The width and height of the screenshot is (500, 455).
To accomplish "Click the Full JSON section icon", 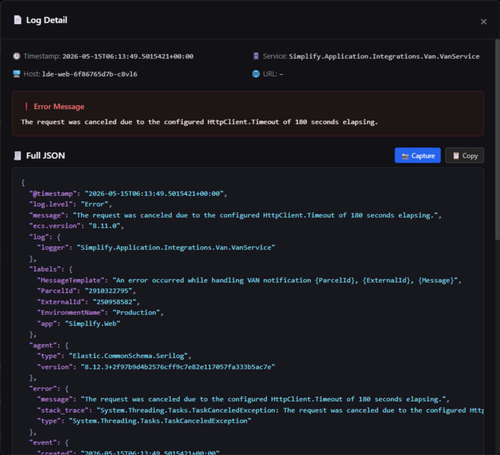I will click(x=17, y=156).
